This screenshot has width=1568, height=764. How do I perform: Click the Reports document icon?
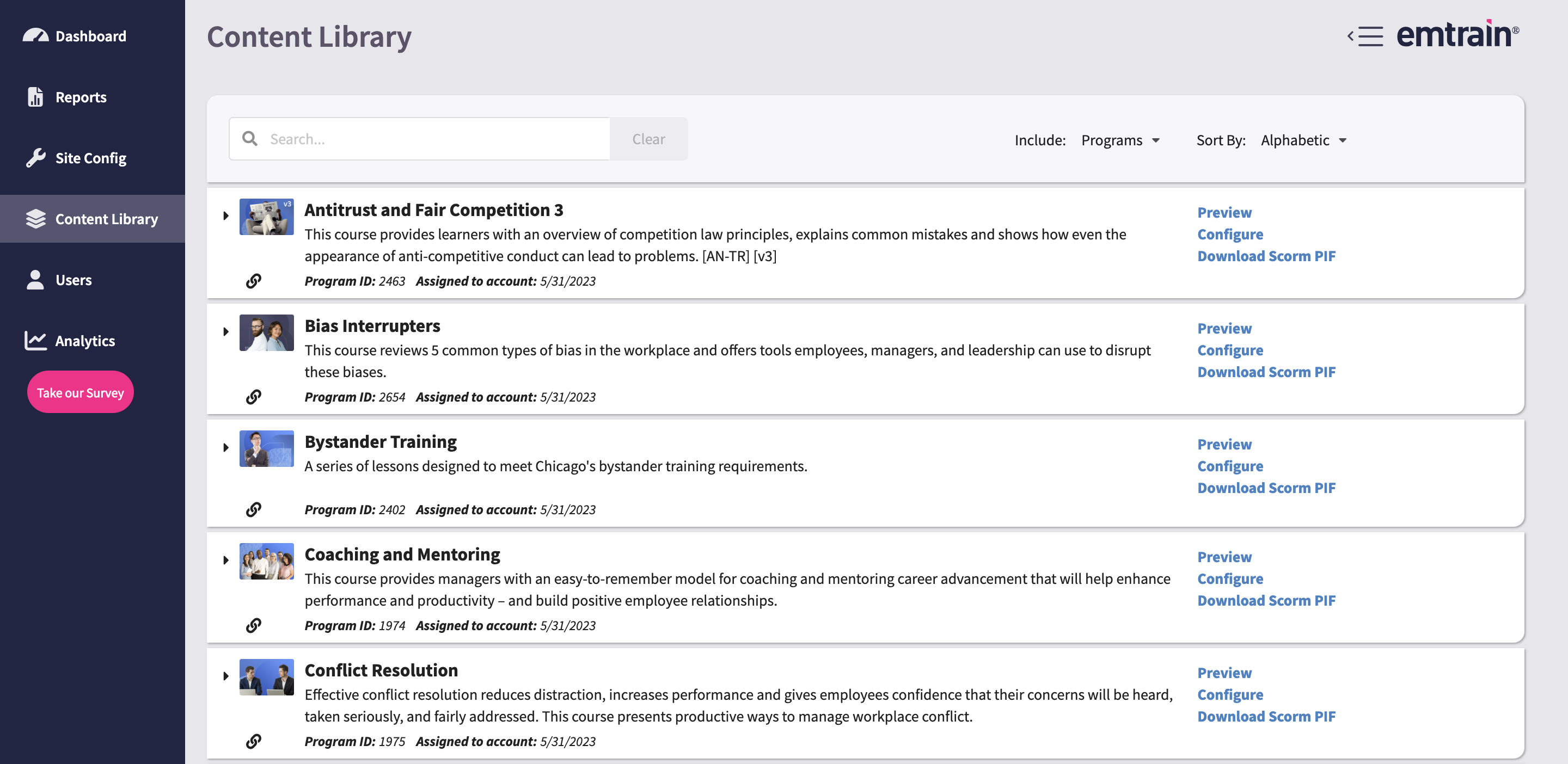coord(35,97)
